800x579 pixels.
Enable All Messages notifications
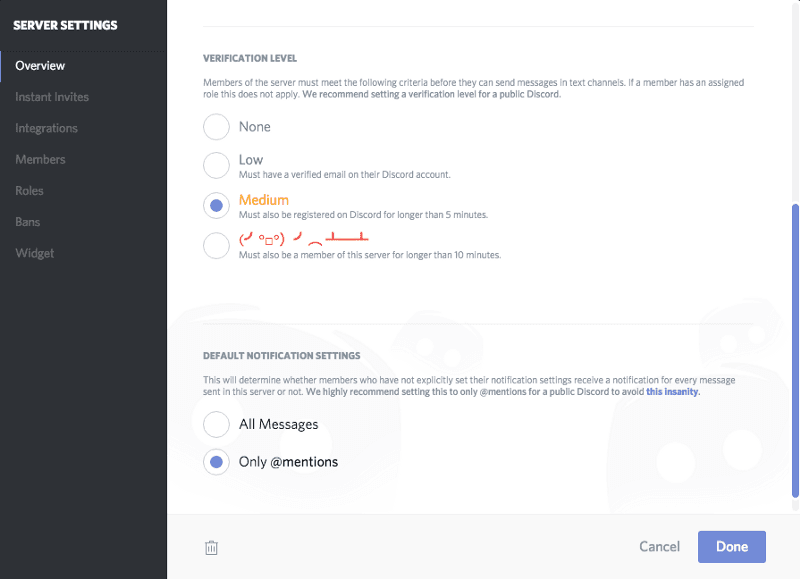[x=216, y=424]
